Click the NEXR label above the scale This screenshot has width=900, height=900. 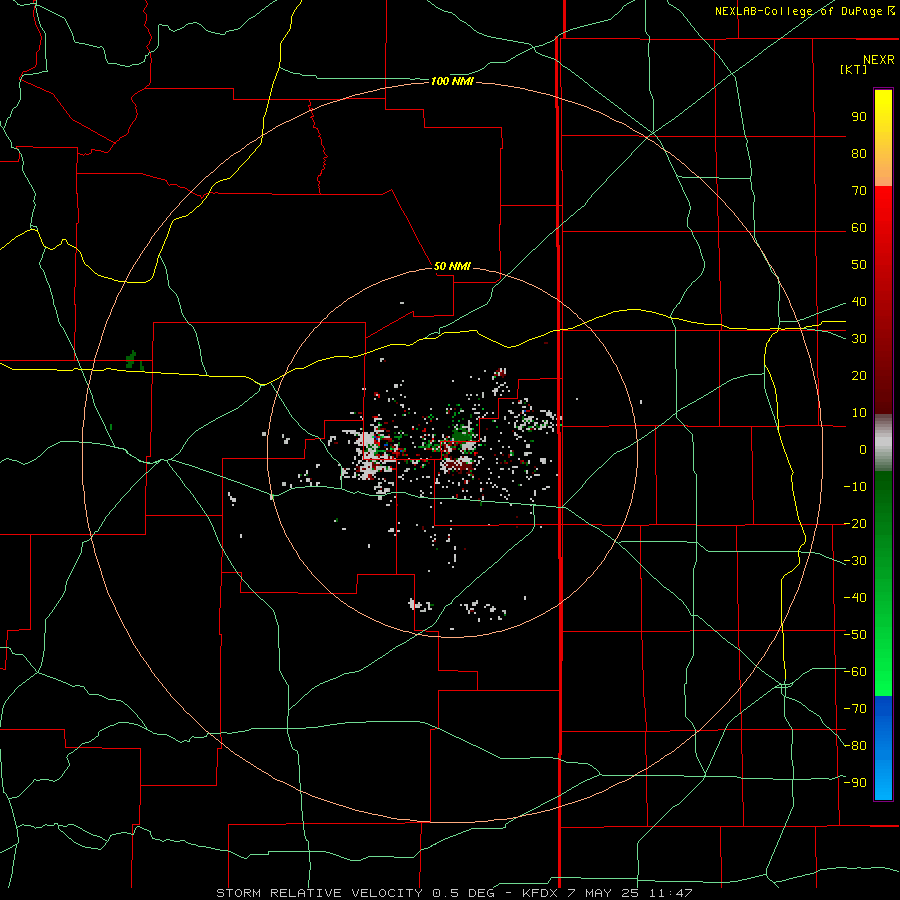pos(879,60)
